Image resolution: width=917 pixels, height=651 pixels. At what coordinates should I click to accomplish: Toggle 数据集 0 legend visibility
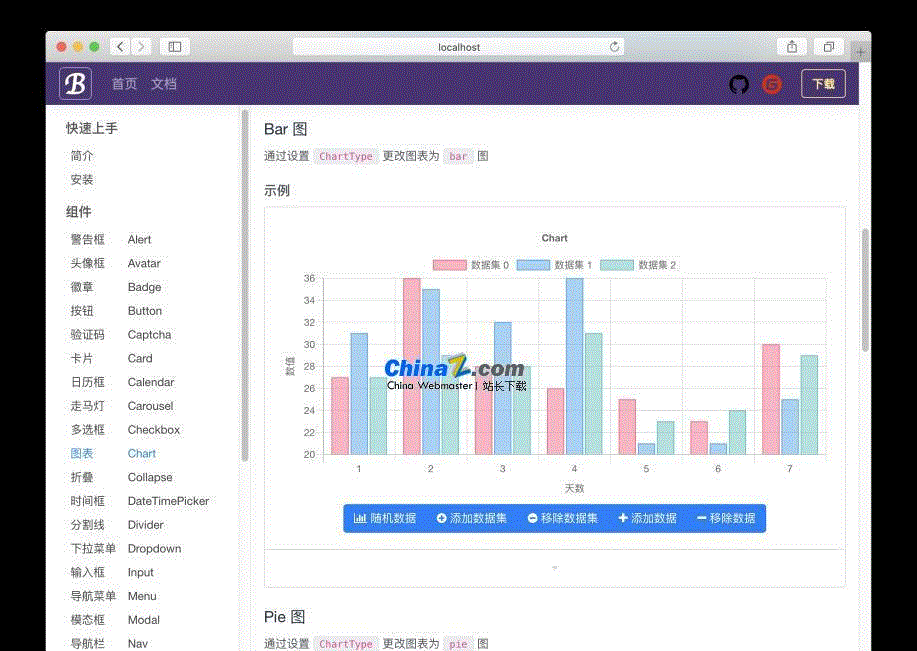471,265
